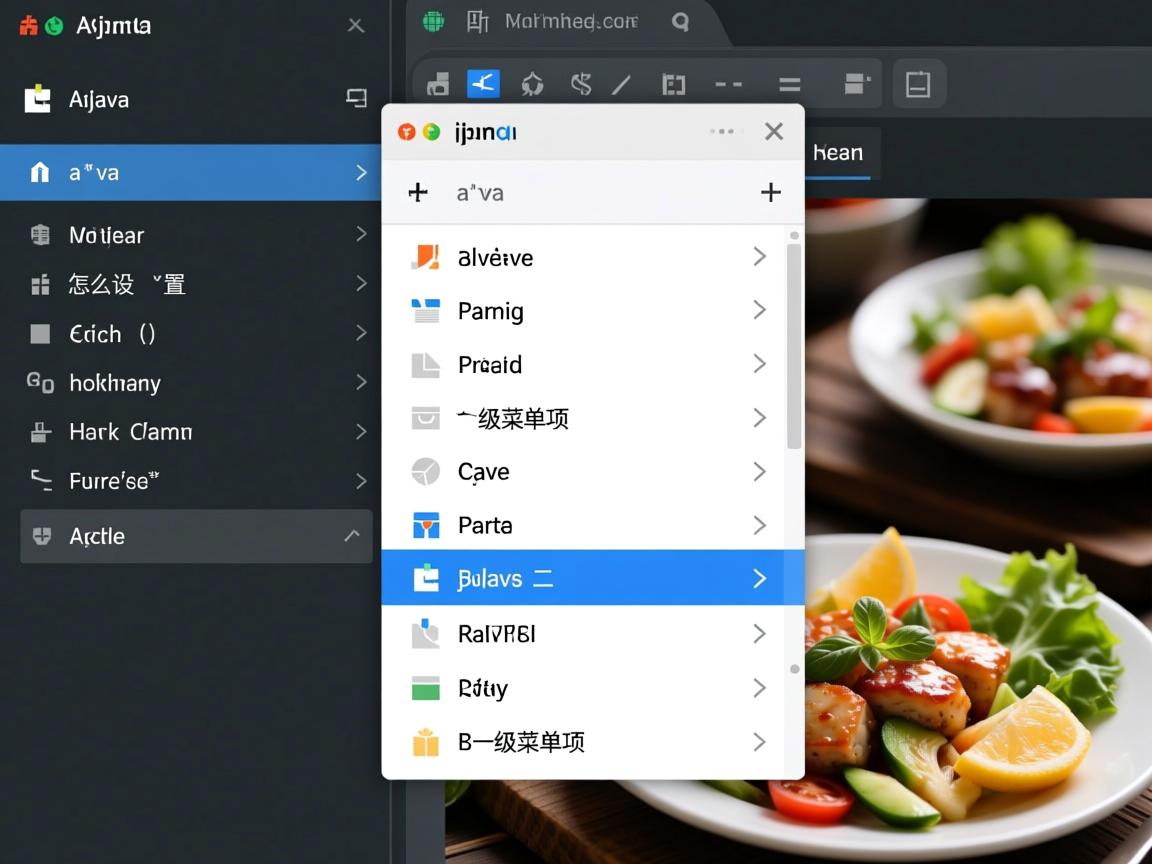Select the shield-shaped toolbar icon
This screenshot has height=864, width=1152.
click(x=533, y=84)
